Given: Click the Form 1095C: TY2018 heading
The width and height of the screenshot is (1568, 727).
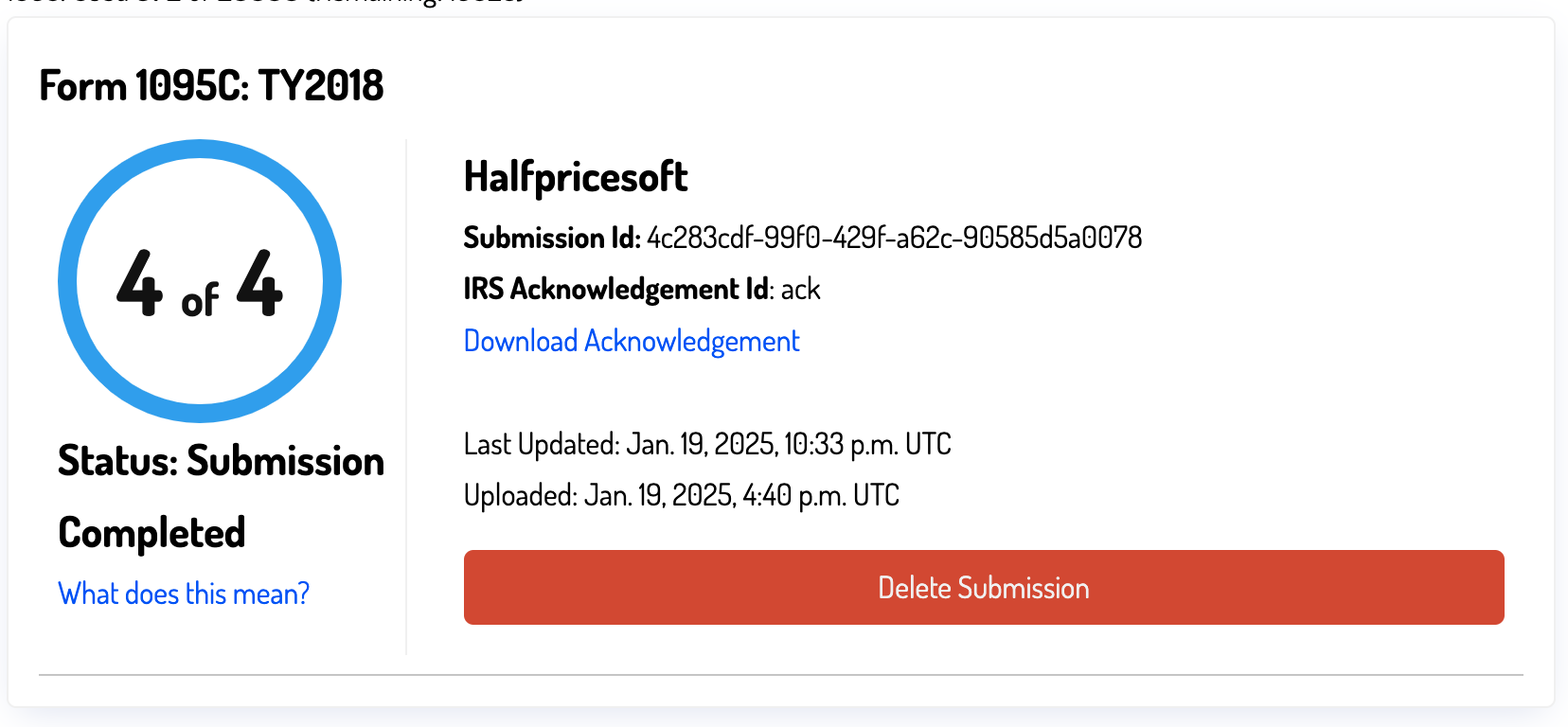Looking at the screenshot, I should pos(211,85).
